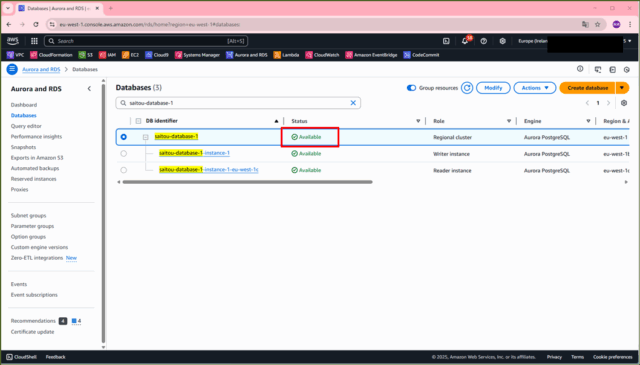
Task: Open the VPC bookmark shortcut
Action: point(16,55)
